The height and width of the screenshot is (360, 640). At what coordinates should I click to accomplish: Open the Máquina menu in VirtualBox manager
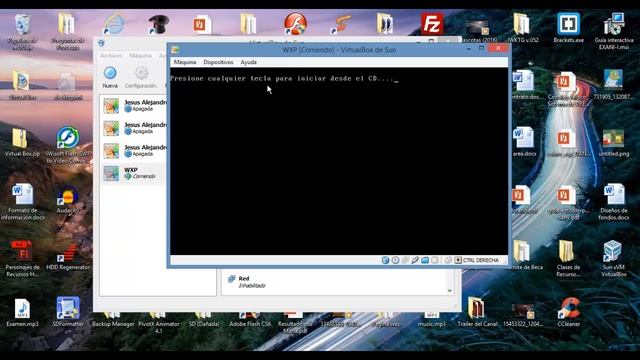(x=140, y=55)
